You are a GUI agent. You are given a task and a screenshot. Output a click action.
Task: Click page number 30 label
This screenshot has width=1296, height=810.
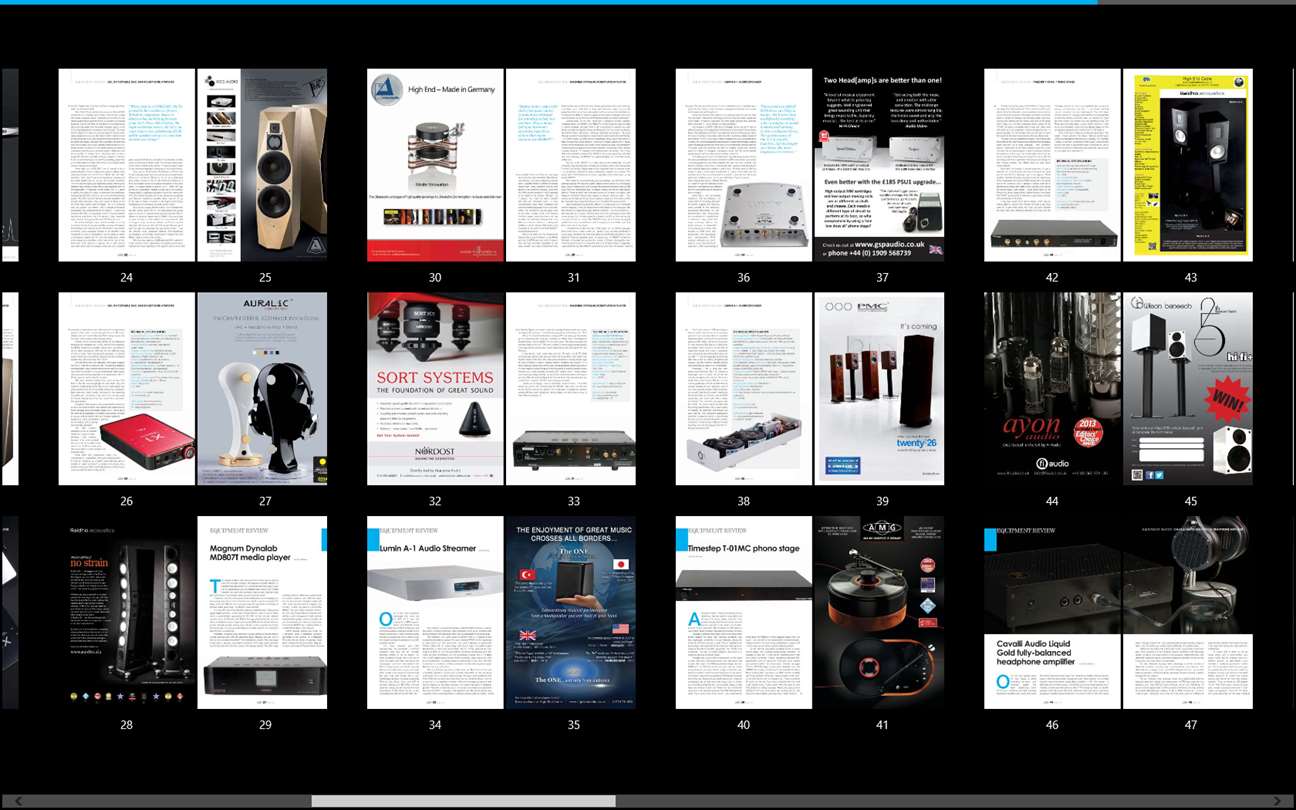click(435, 277)
